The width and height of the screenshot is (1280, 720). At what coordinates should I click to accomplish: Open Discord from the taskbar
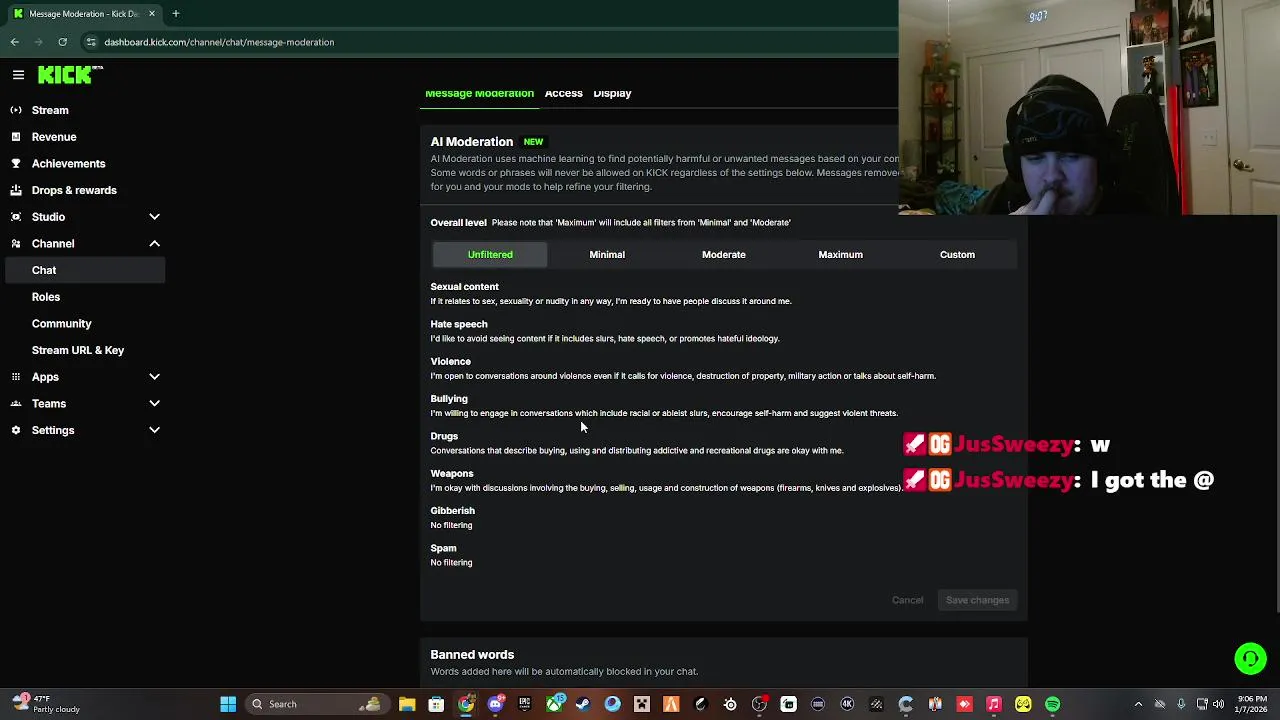495,704
